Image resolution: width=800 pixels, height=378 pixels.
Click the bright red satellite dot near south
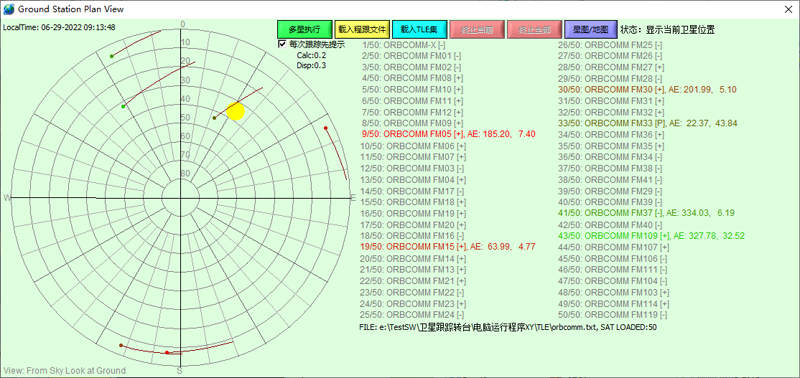[x=167, y=352]
